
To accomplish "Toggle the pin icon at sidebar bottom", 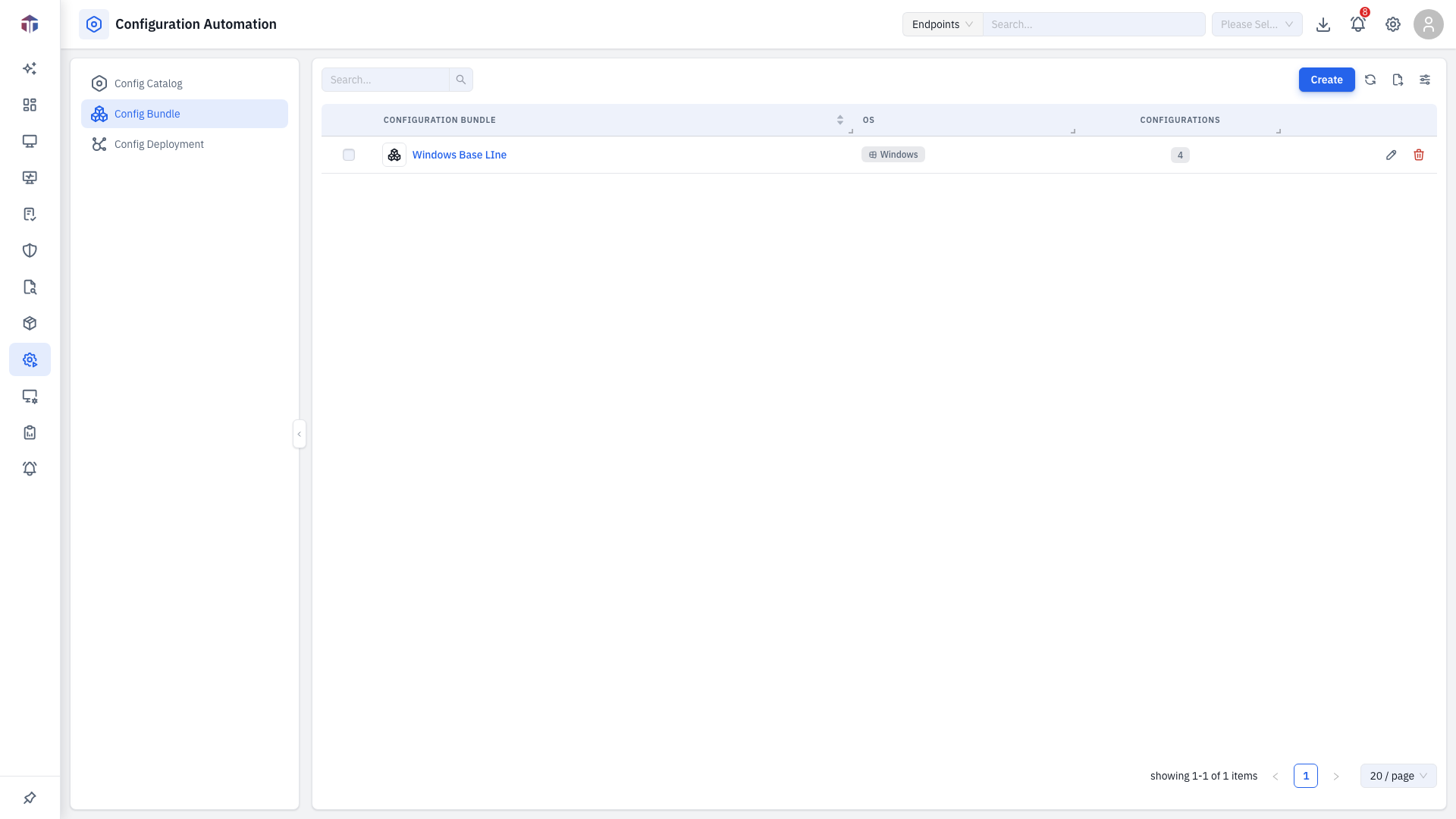I will tap(30, 798).
